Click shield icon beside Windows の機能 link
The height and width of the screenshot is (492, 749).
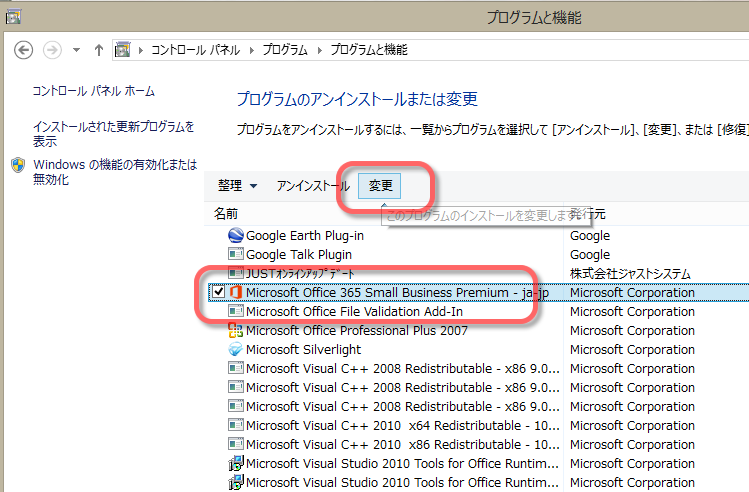18,165
